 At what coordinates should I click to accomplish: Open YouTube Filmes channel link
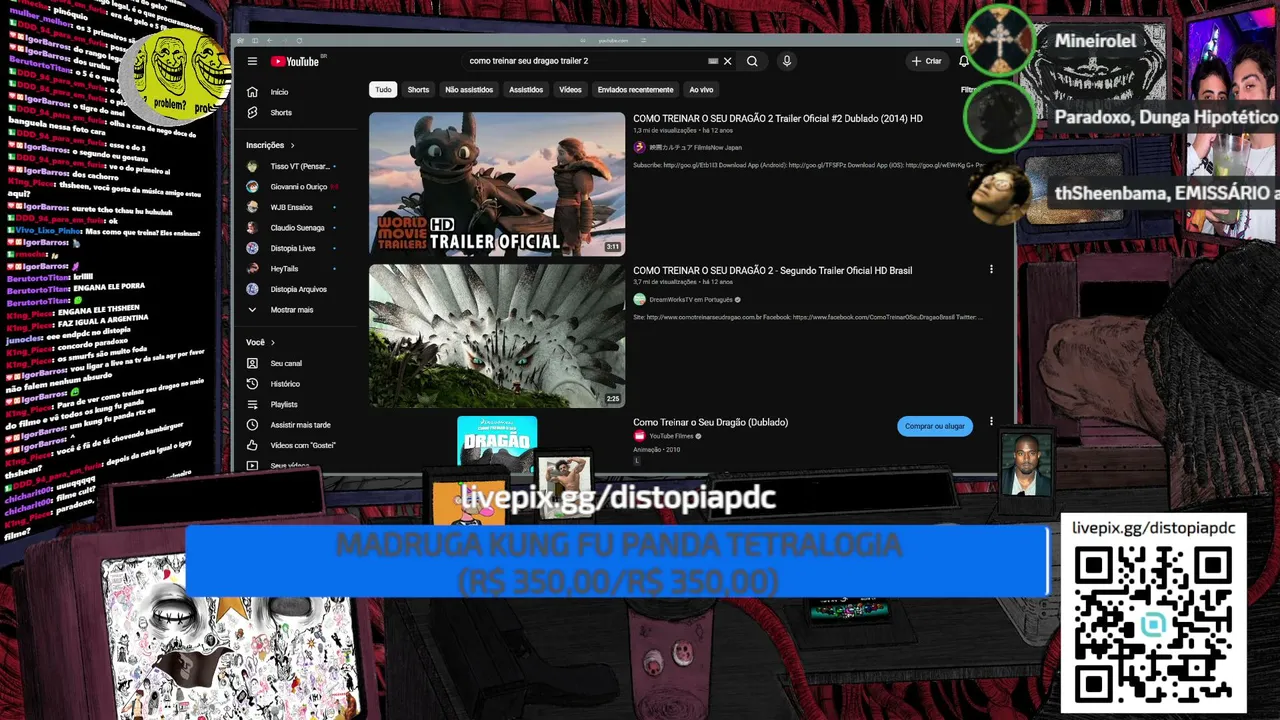(671, 436)
